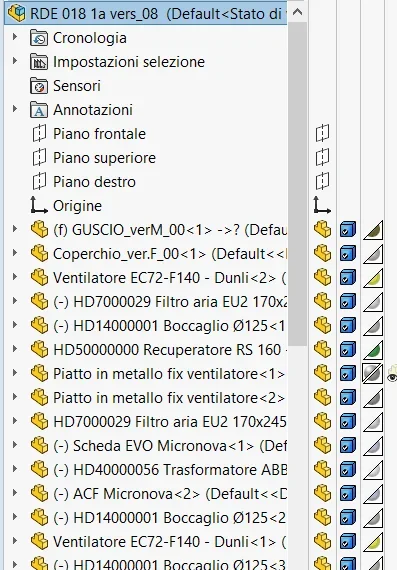Click the Sensori folder icon

(39, 86)
